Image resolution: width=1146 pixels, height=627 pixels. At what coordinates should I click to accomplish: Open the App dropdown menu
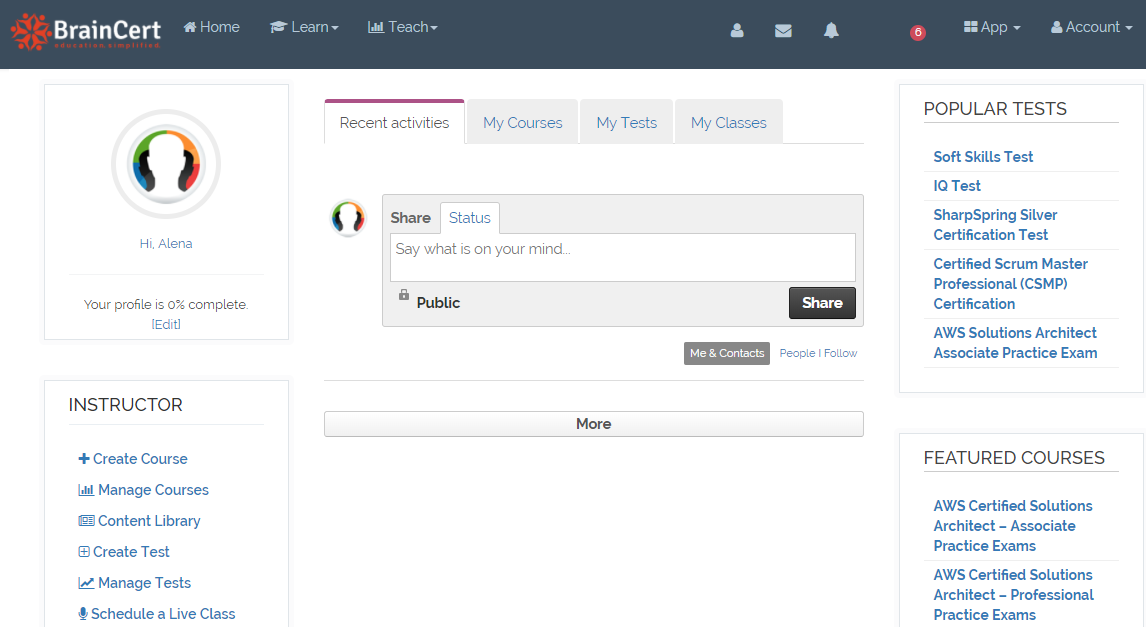tap(992, 27)
